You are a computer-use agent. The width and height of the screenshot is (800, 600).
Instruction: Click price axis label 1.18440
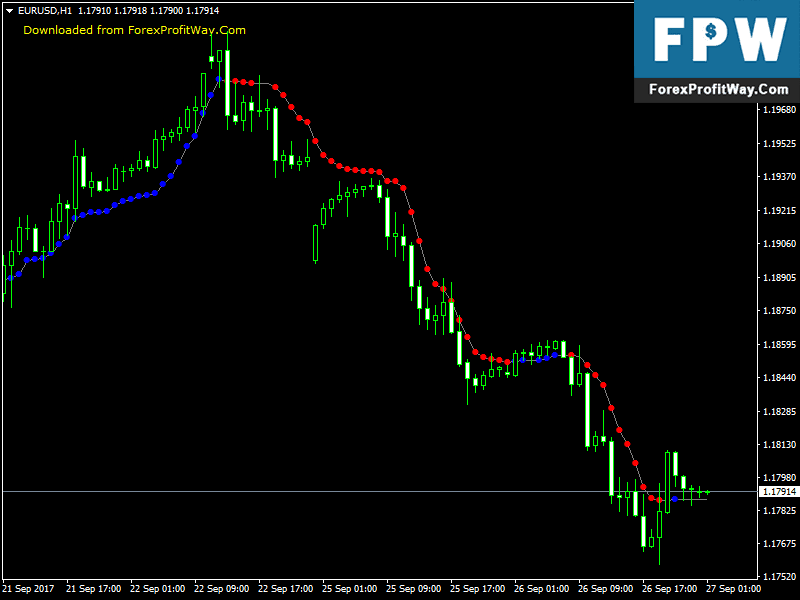click(x=779, y=378)
